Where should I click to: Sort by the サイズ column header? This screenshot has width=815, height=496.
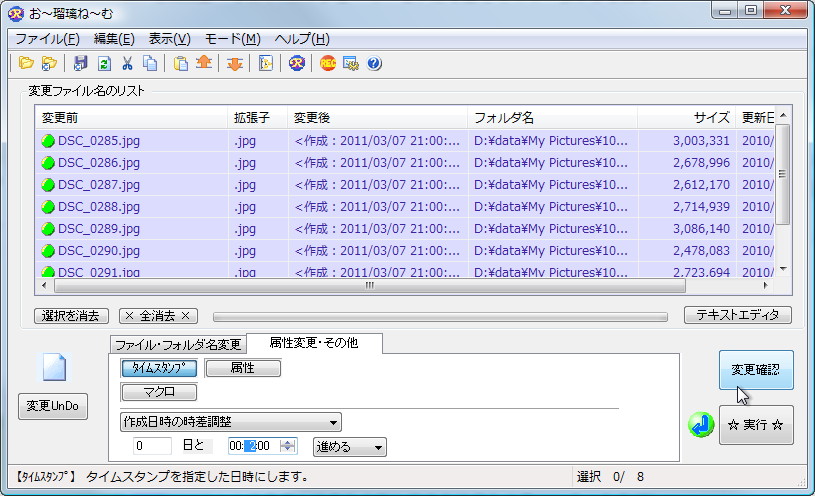(687, 118)
